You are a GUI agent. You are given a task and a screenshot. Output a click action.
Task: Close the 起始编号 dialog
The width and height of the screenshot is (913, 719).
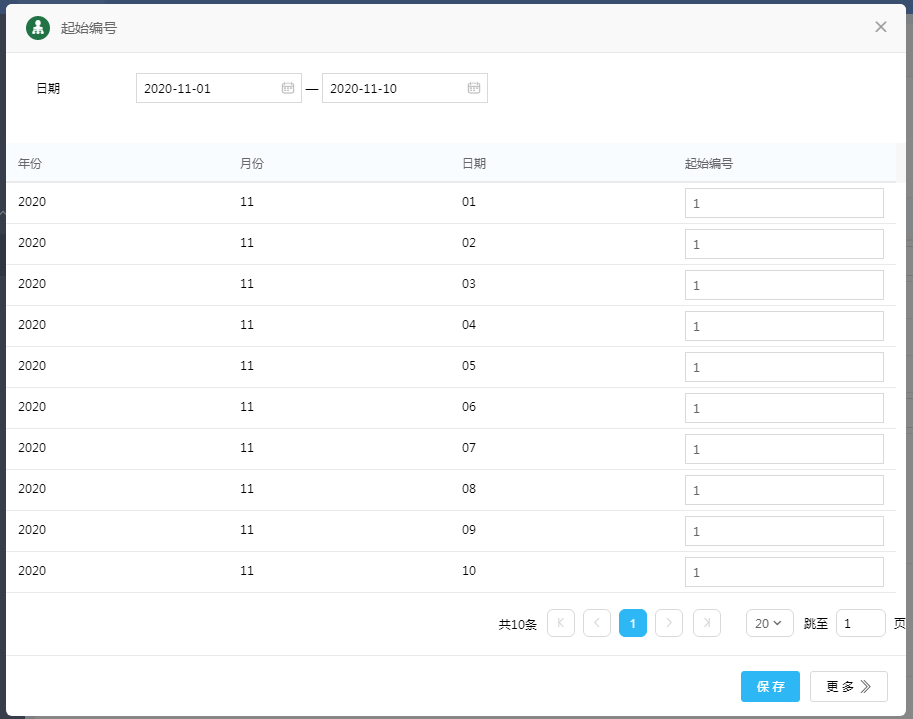pos(881,27)
